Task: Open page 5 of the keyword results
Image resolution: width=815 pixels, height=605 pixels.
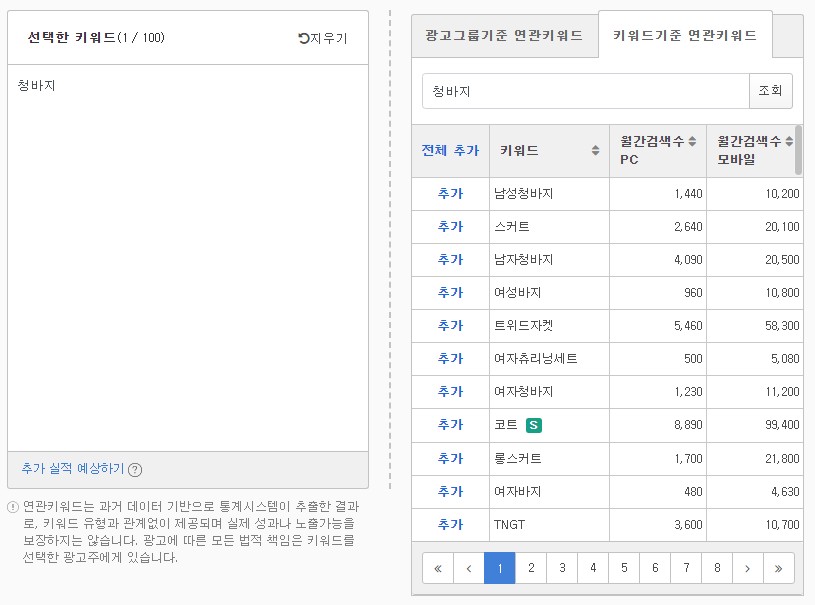Action: (623, 568)
